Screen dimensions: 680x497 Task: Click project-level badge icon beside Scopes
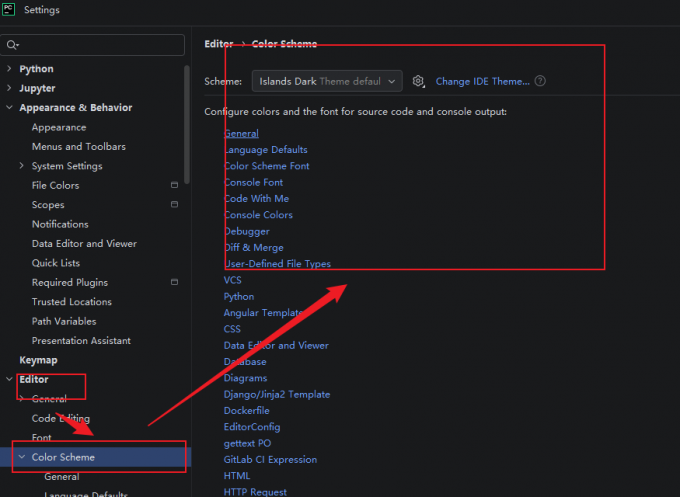pos(174,204)
